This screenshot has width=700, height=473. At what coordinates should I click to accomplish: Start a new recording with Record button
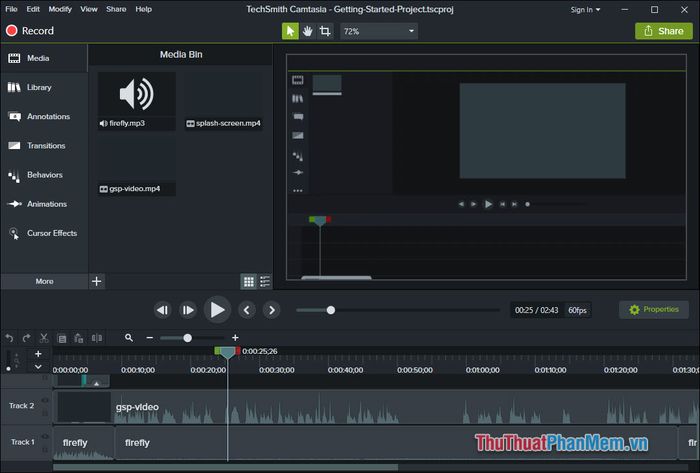pos(30,31)
